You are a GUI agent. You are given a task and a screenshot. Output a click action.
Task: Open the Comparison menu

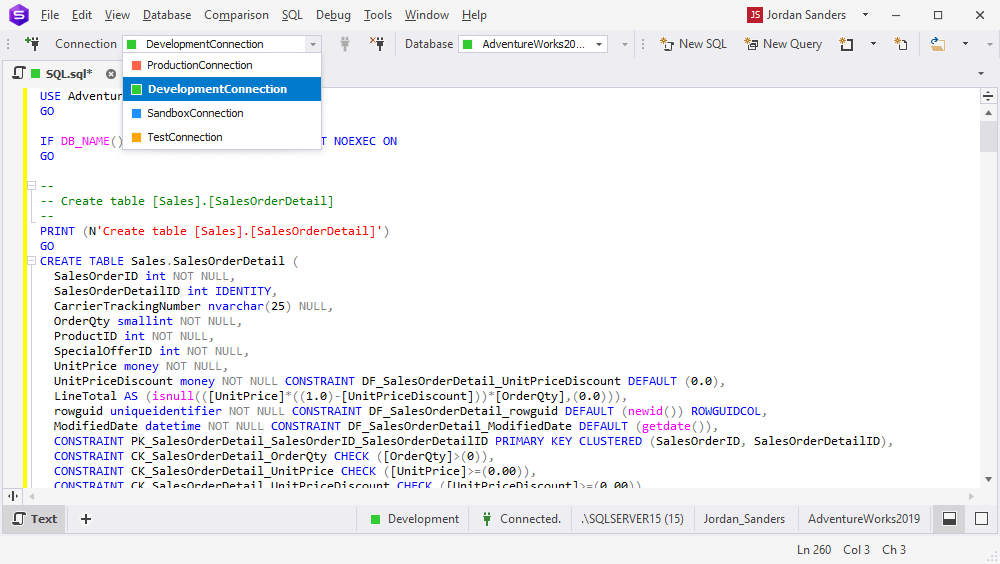coord(237,15)
